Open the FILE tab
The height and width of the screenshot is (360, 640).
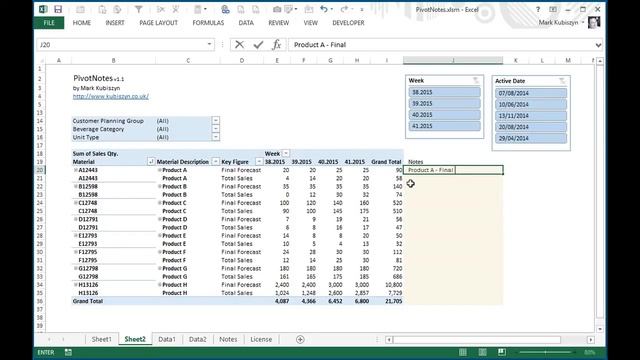tap(49, 23)
